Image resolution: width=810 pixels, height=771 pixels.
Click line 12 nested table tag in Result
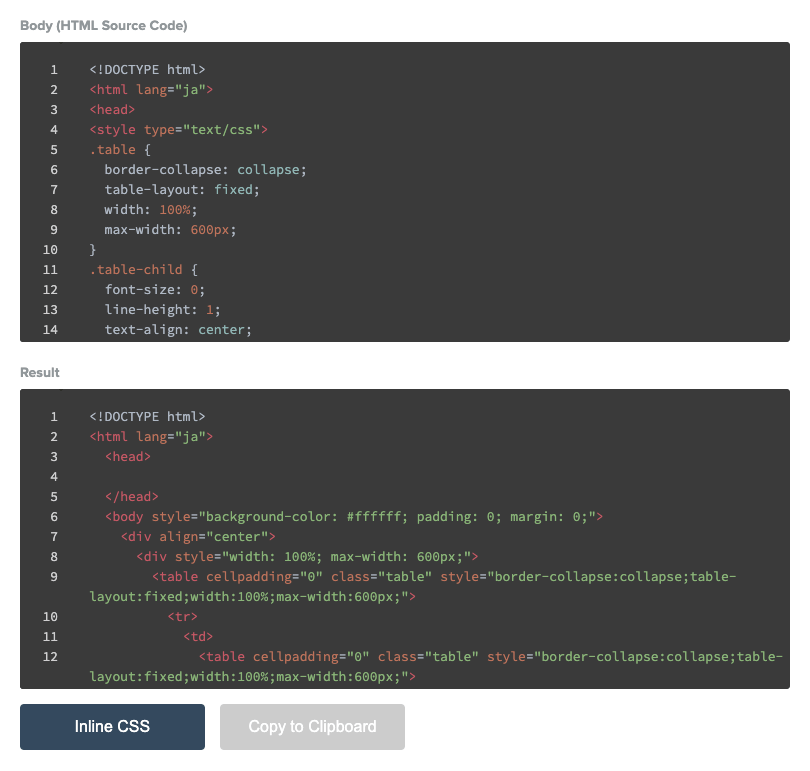[436, 667]
